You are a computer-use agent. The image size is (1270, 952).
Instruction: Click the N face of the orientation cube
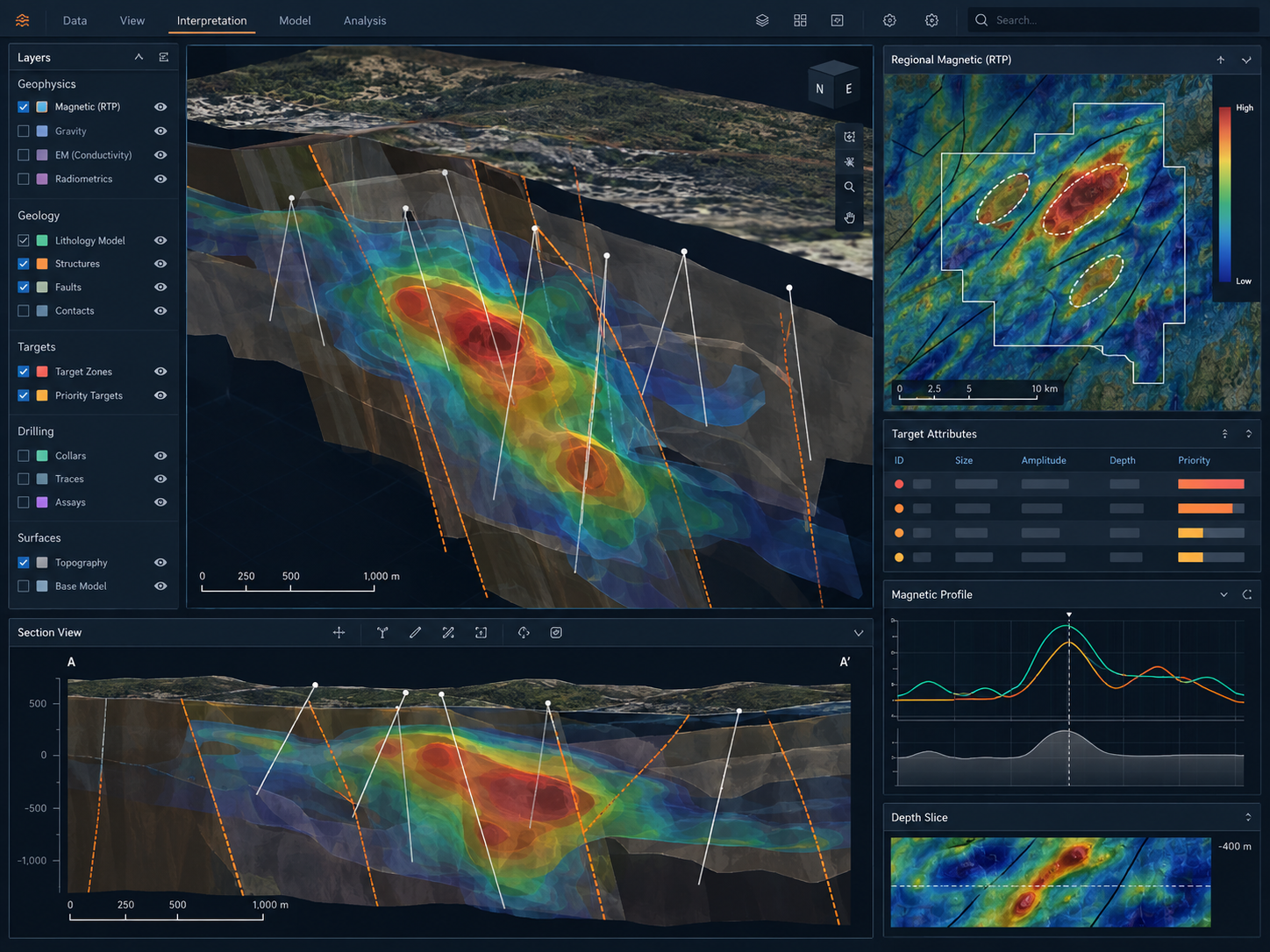coord(819,89)
